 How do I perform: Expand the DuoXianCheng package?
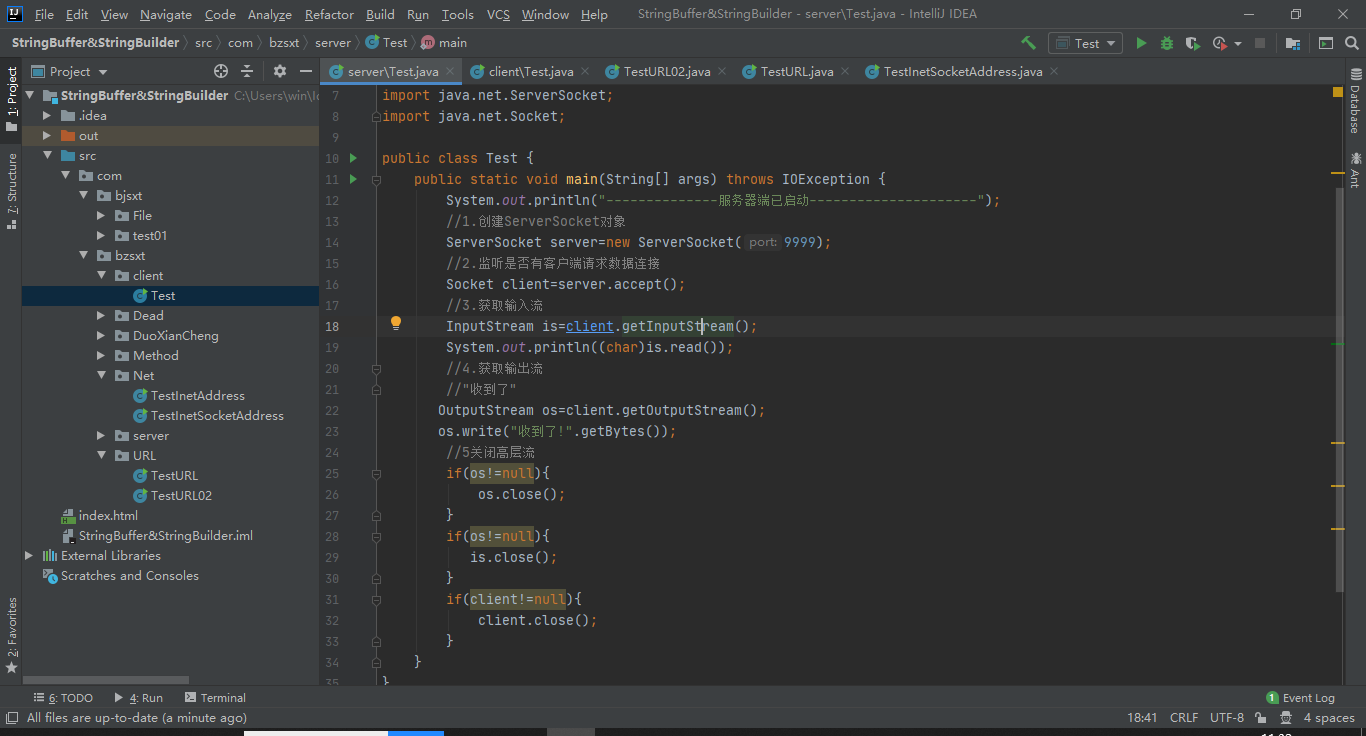pyautogui.click(x=101, y=336)
